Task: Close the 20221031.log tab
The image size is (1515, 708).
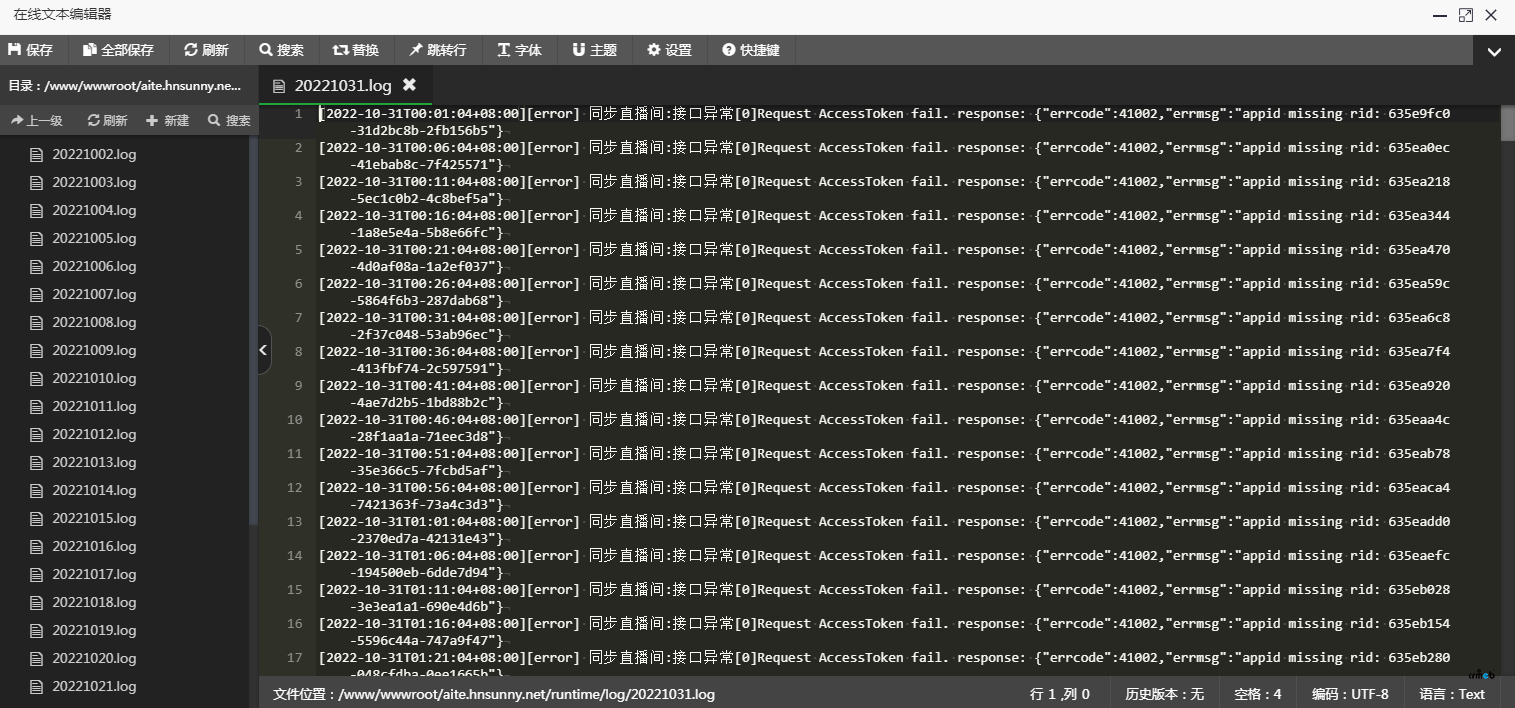Action: click(x=409, y=85)
